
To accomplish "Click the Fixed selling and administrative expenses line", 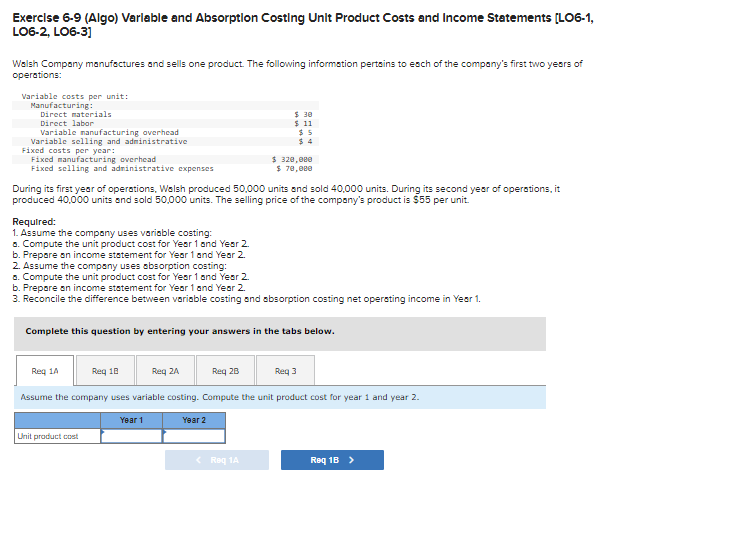I will 165,168.
